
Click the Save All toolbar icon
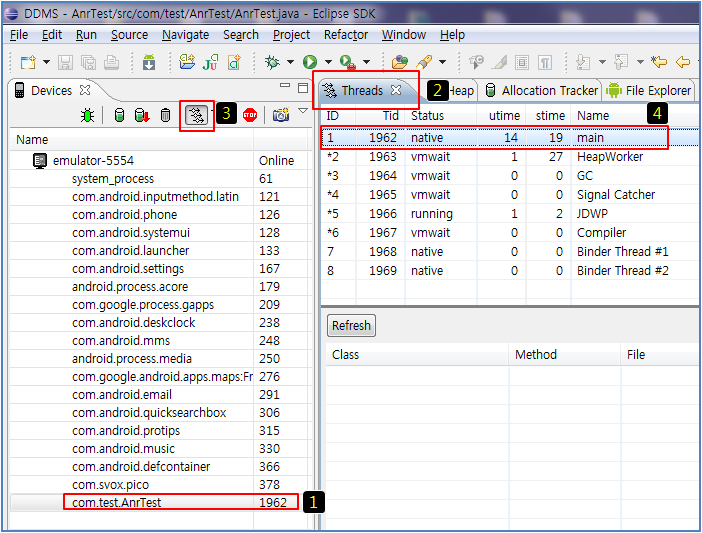pos(88,62)
